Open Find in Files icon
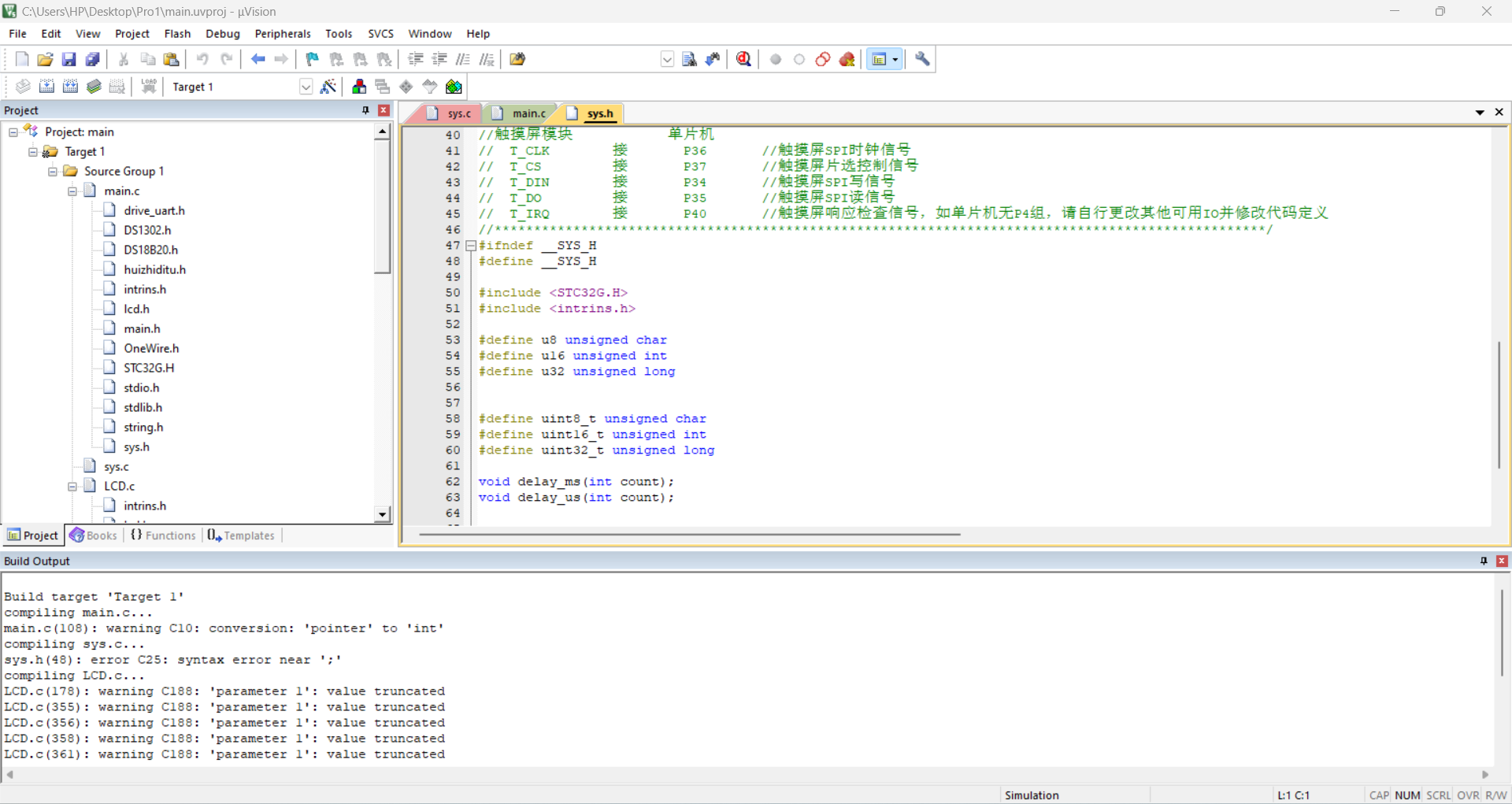The width and height of the screenshot is (1512, 804). (517, 59)
